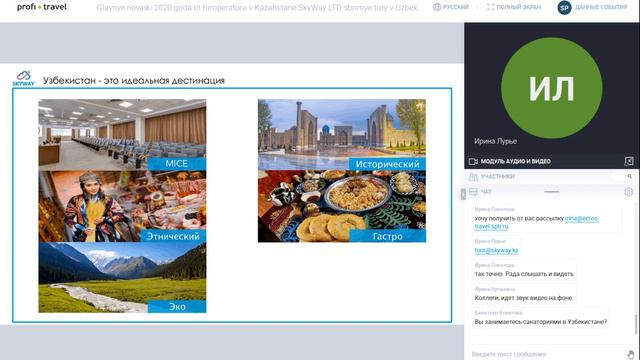Click the SkyWay logo on slide
640x360 pixels.
(23, 78)
